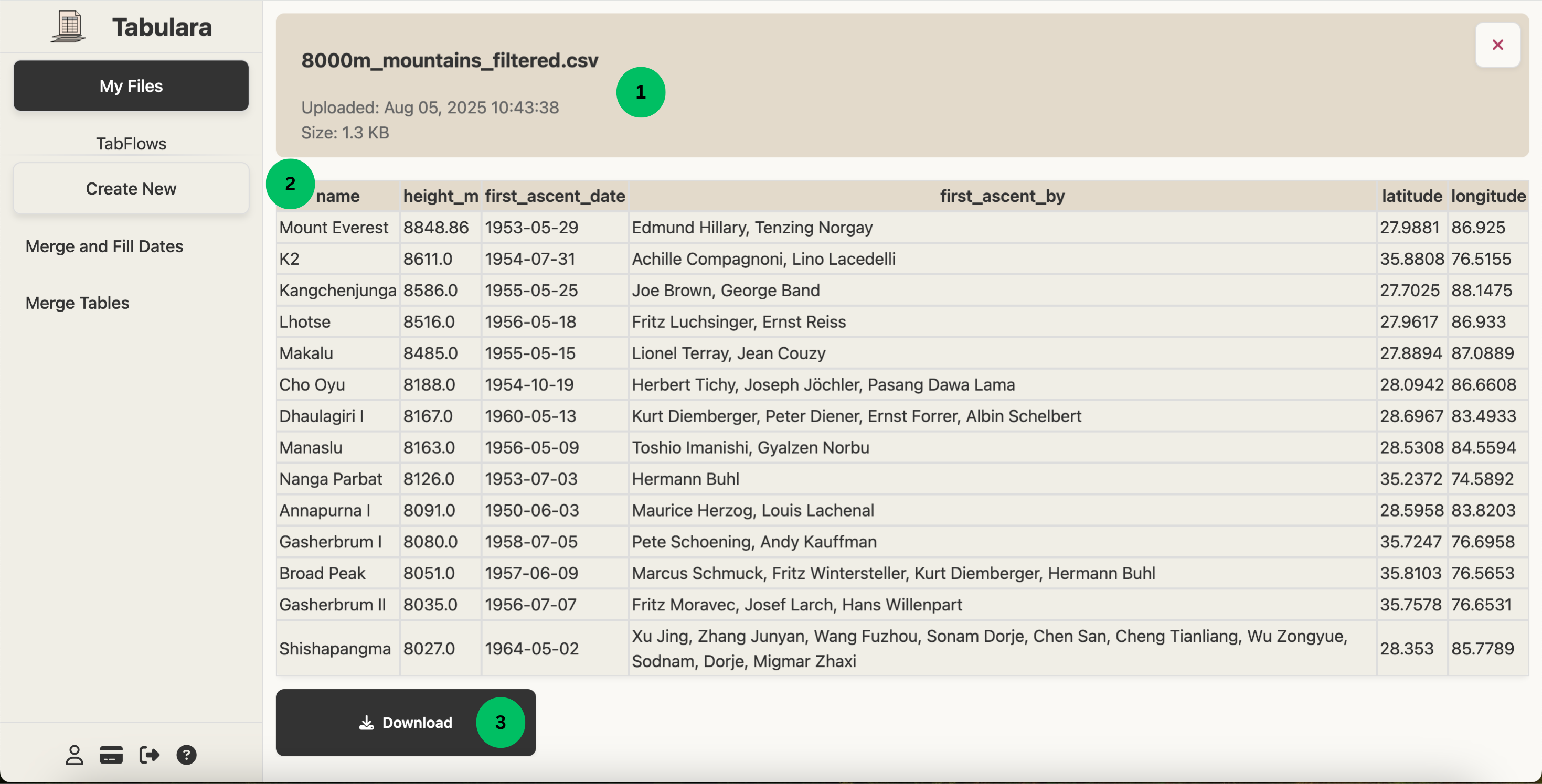Click green marker 1 near the file info
1542x784 pixels.
point(641,92)
